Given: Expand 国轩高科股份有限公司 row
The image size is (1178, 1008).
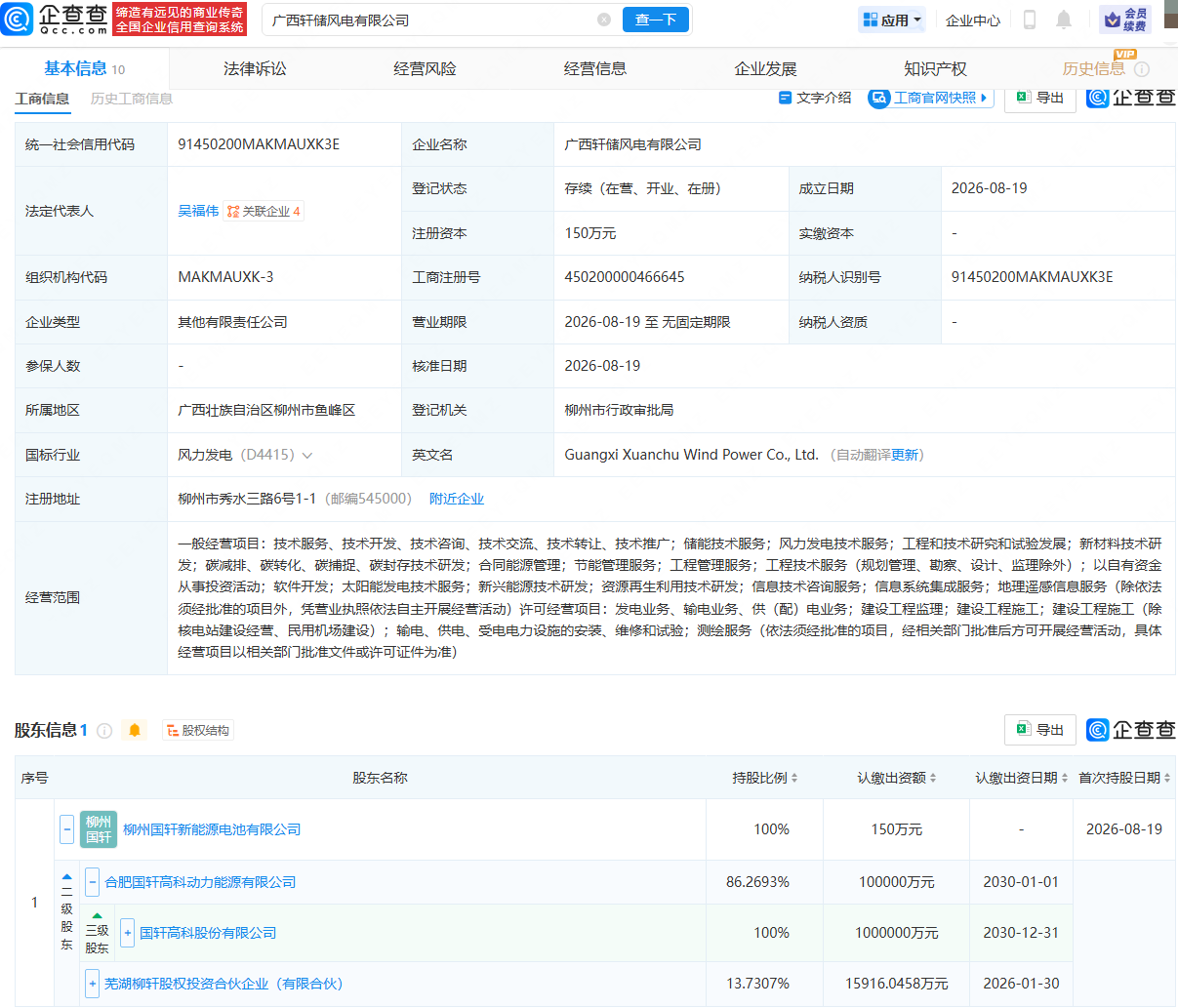Looking at the screenshot, I should pyautogui.click(x=127, y=933).
